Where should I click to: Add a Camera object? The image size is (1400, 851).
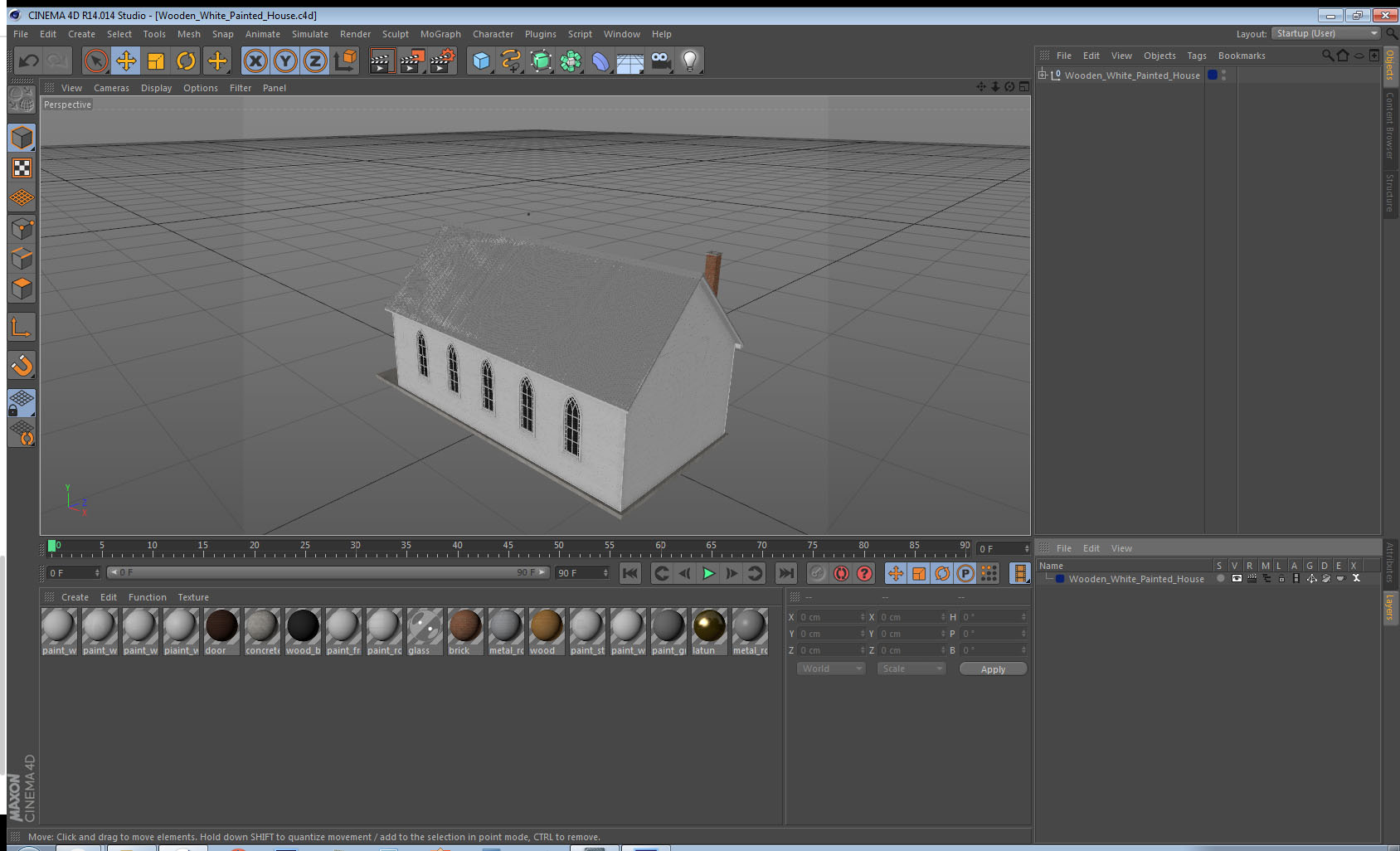660,61
